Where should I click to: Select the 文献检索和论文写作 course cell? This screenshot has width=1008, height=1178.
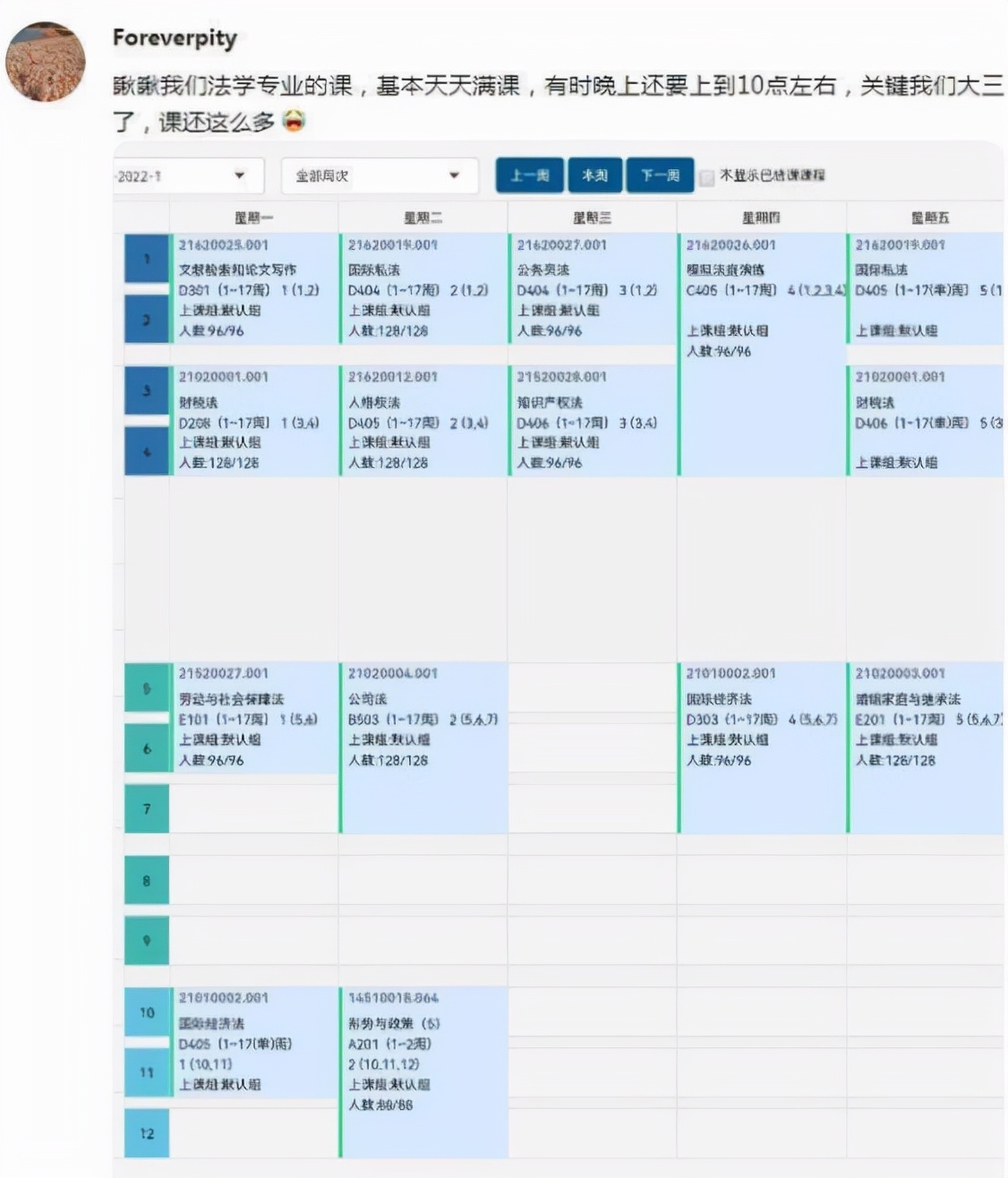[x=255, y=286]
